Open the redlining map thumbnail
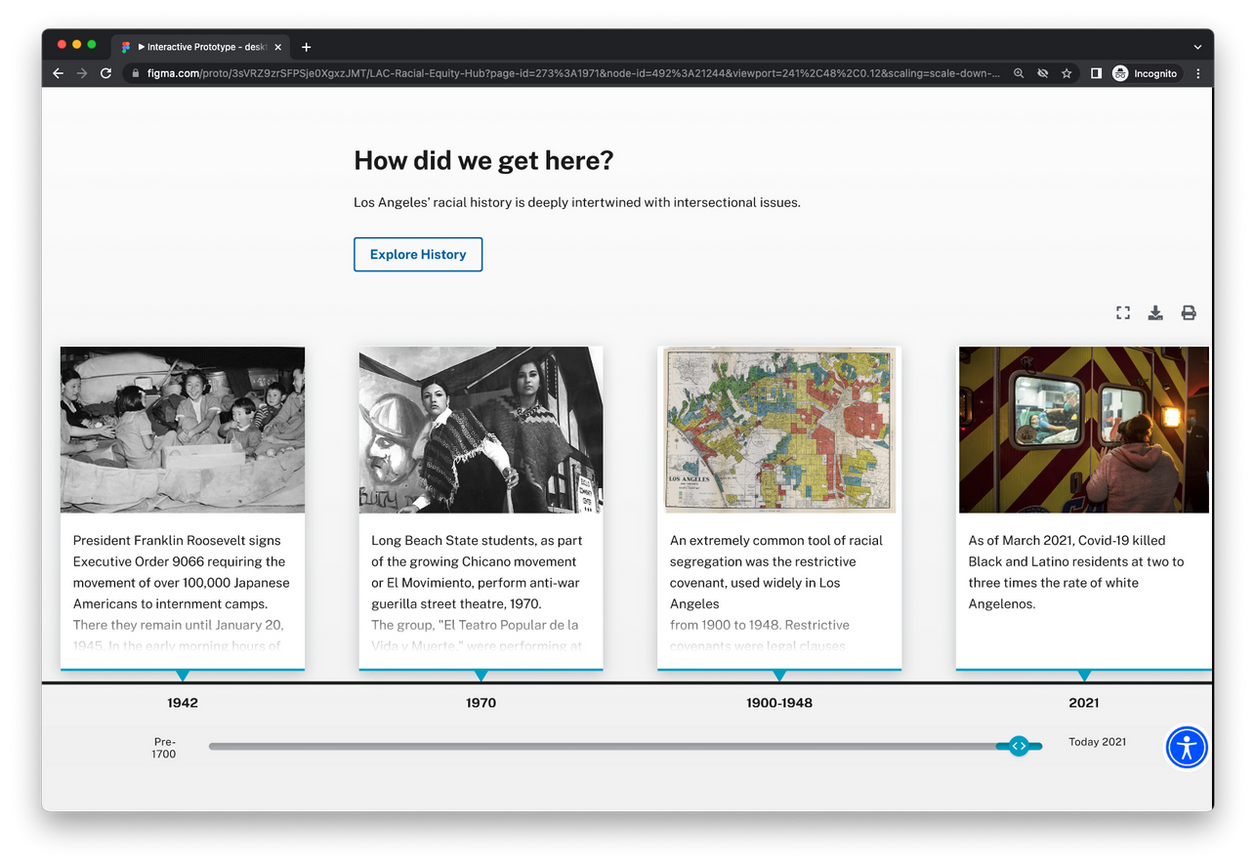 point(779,430)
